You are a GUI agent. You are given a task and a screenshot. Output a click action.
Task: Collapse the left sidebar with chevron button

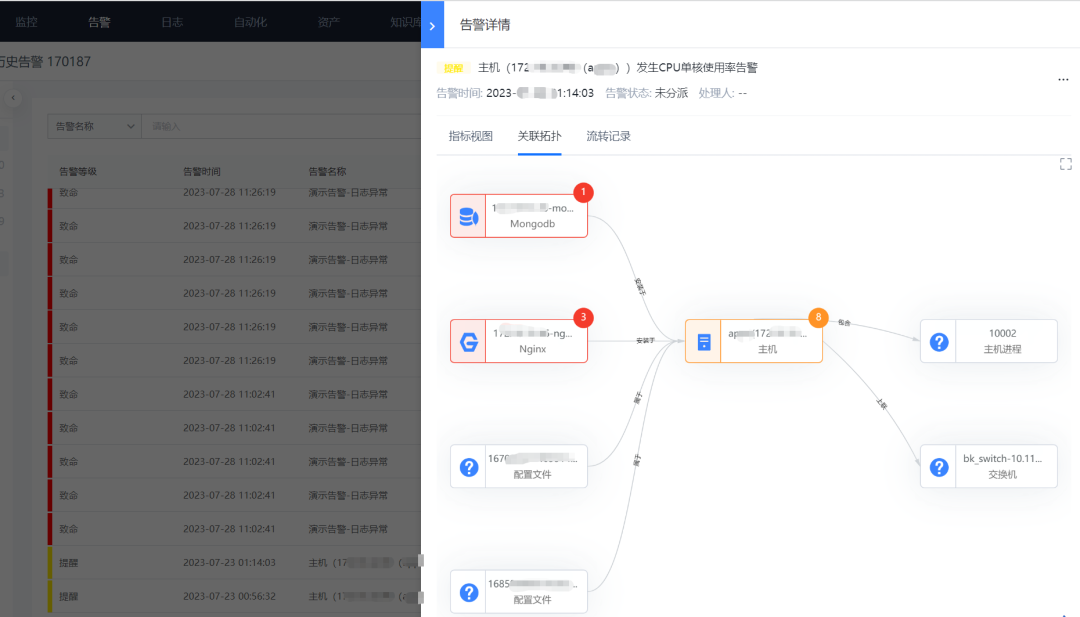pos(12,98)
